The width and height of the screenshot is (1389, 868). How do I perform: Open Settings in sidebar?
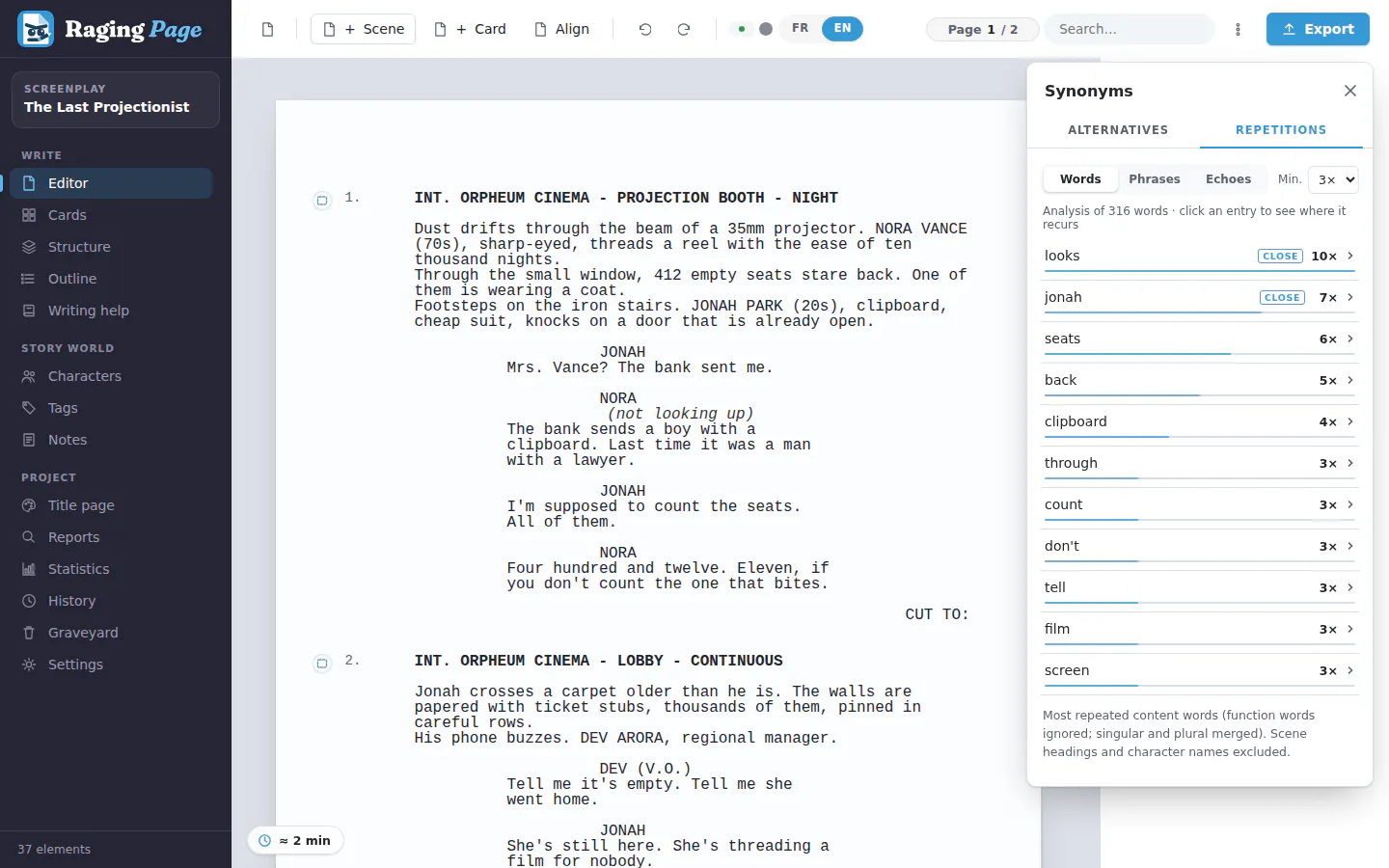(111, 665)
